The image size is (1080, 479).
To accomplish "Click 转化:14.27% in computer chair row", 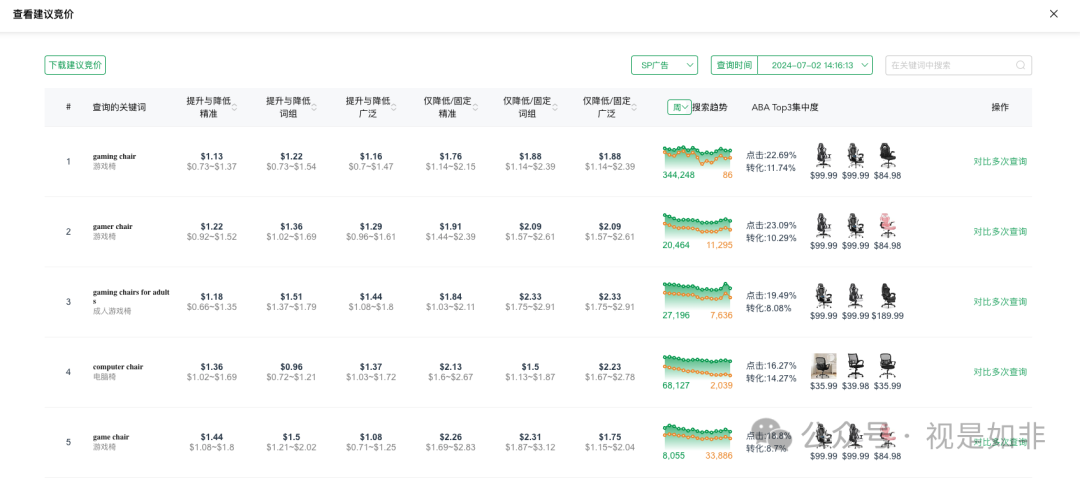I will (771, 378).
